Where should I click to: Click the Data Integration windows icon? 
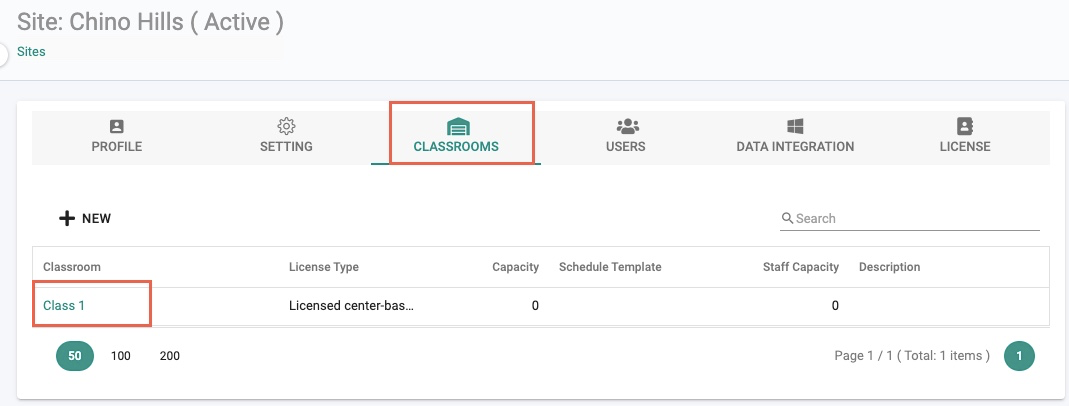point(795,126)
